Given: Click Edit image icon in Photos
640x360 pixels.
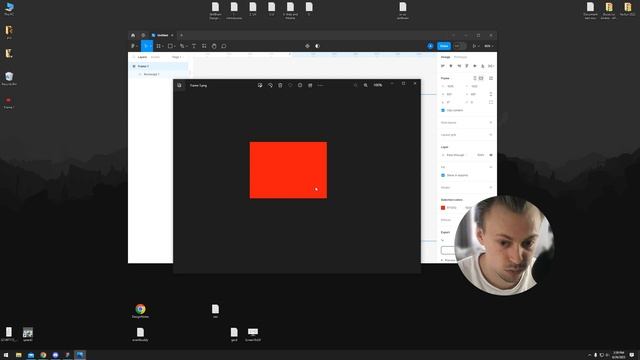Looking at the screenshot, I should (260, 85).
